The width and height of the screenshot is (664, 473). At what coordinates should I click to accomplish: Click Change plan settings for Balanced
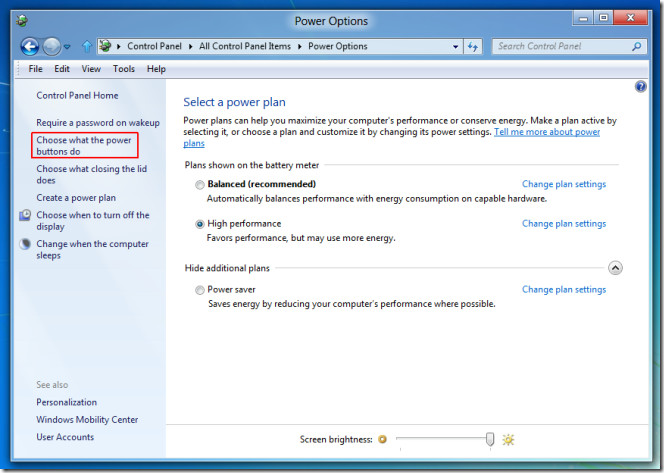click(563, 184)
